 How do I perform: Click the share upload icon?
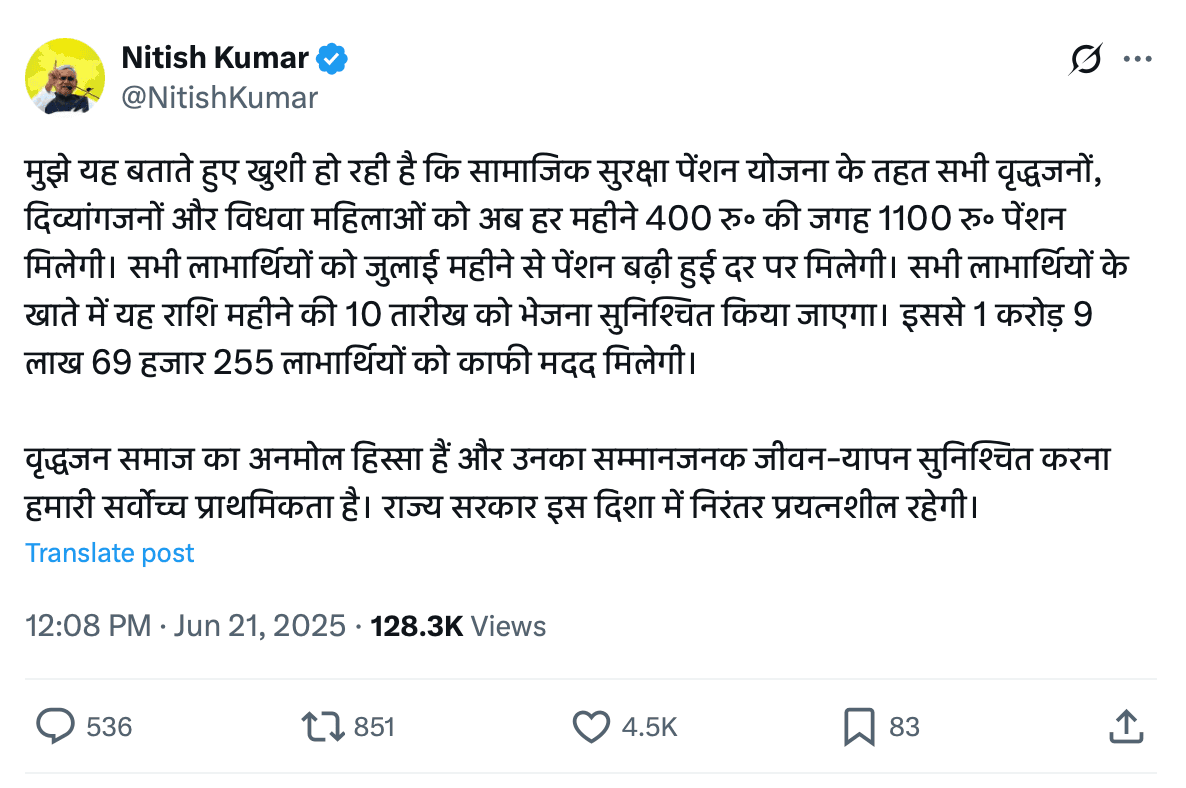(x=1127, y=726)
